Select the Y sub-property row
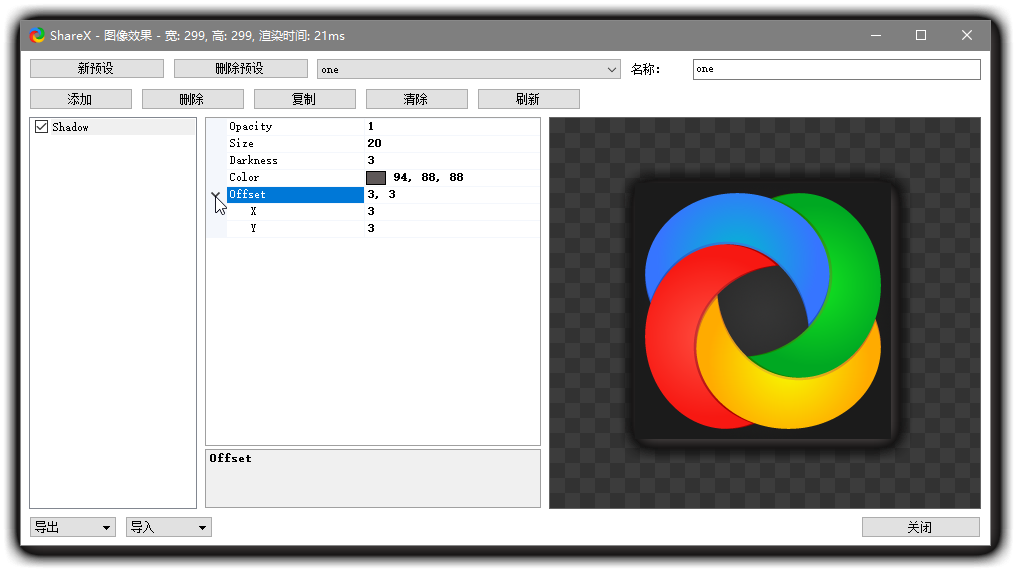Viewport: 1014px width, 569px height. (x=372, y=228)
